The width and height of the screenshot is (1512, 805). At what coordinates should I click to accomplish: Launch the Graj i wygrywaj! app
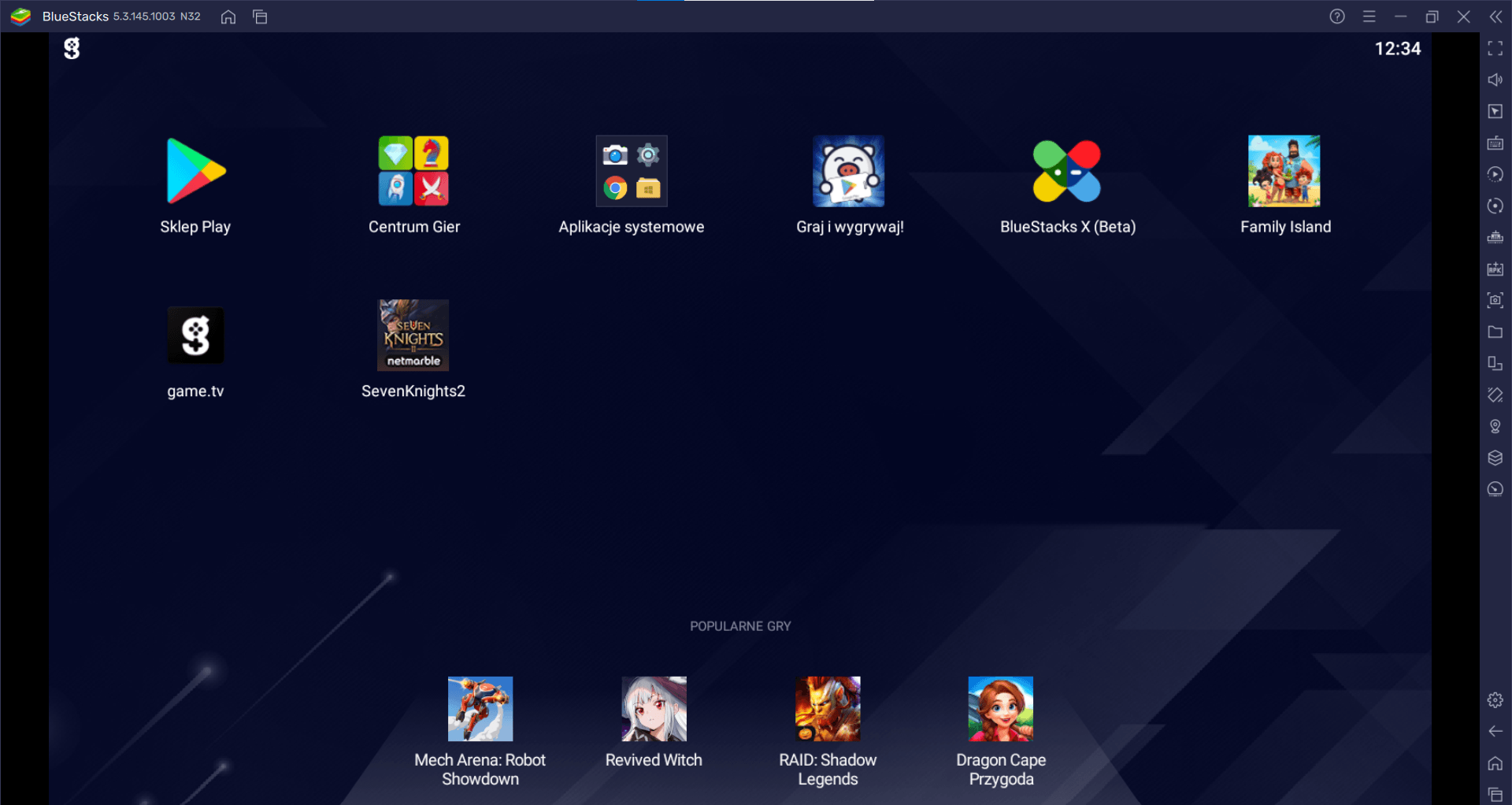pos(849,172)
